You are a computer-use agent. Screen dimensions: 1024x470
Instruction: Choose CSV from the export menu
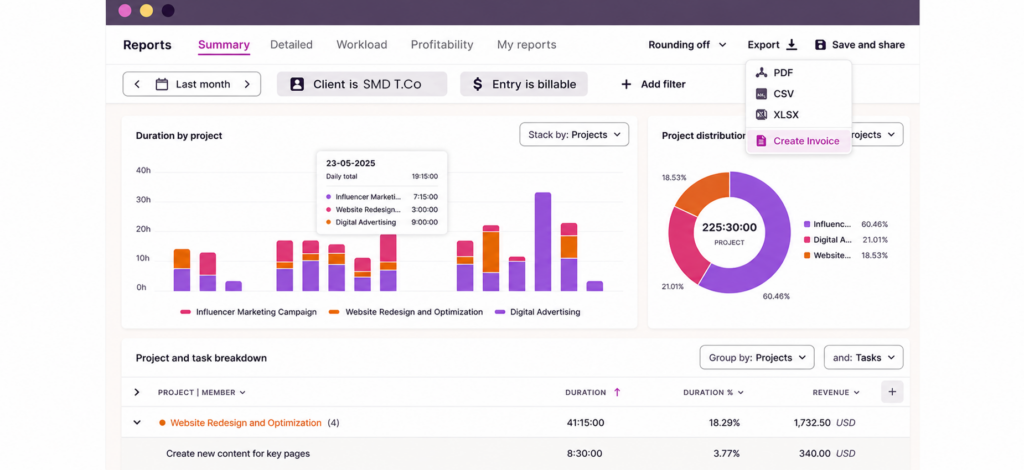pos(799,93)
